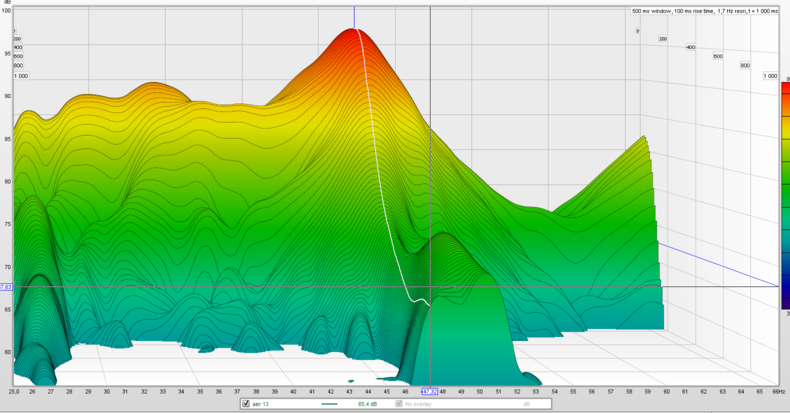Click the red top of the color scale bar
Image resolution: width=790 pixels, height=413 pixels.
click(785, 90)
